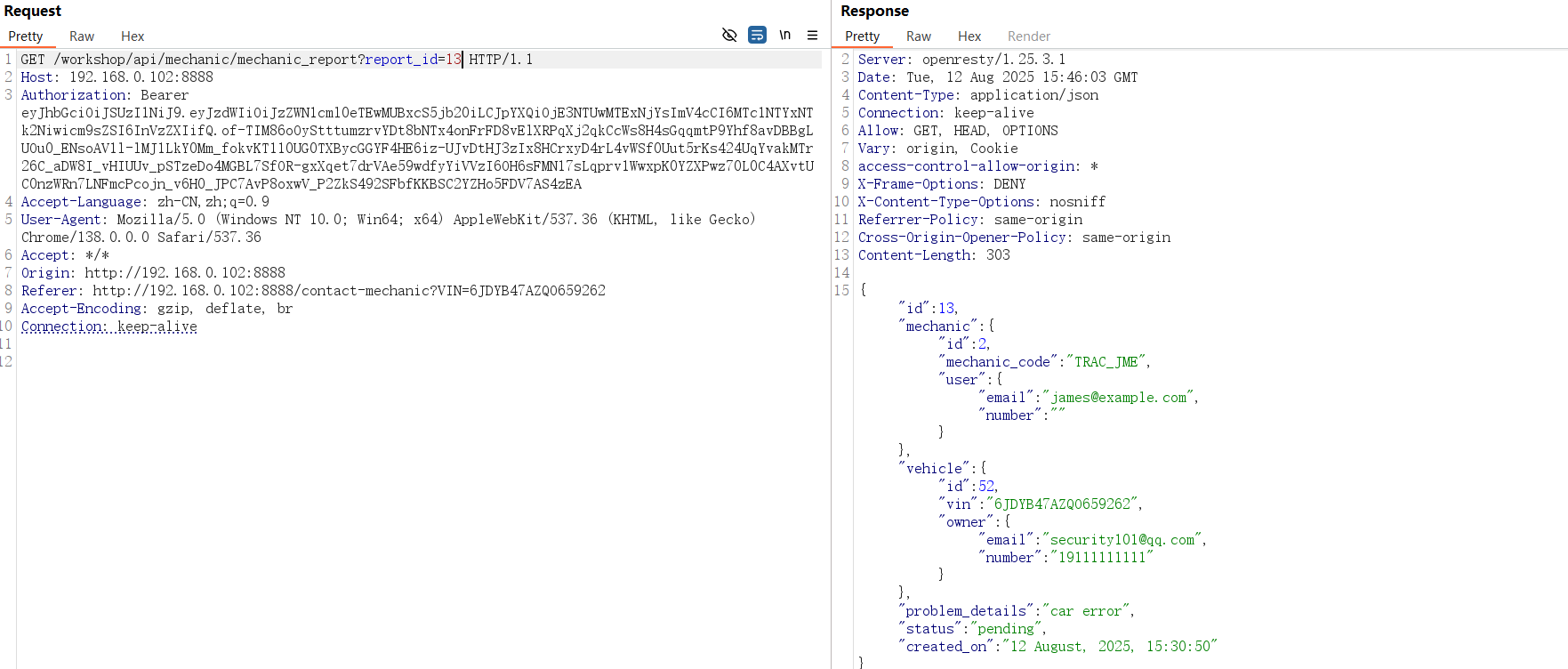This screenshot has height=669, width=1568.
Task: Click the owner number 19111111111
Action: 1102,558
